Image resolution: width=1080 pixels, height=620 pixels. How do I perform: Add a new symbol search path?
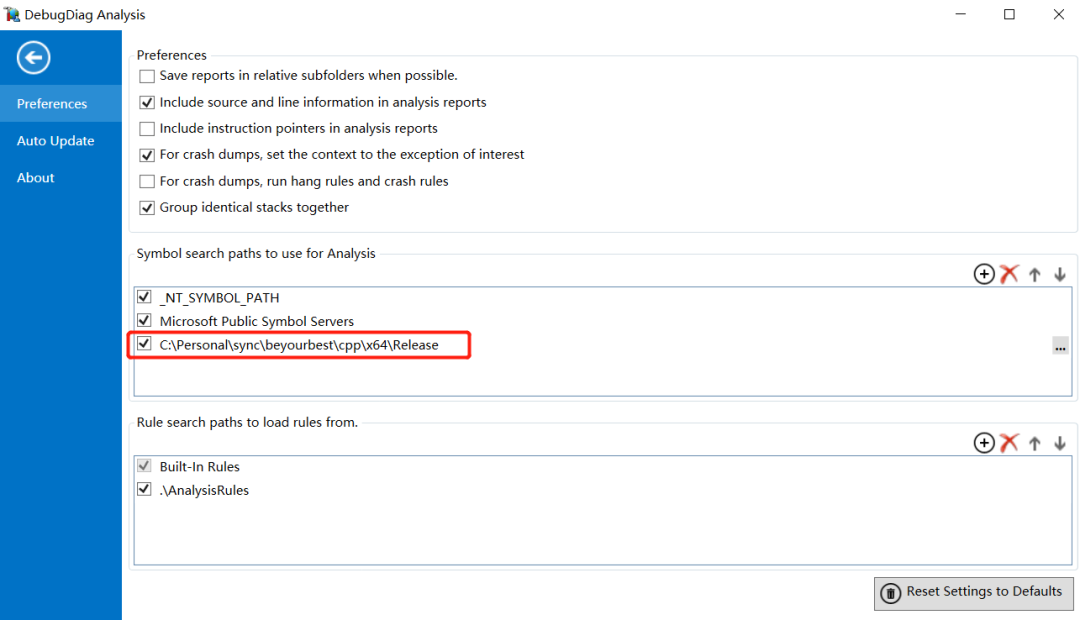984,274
